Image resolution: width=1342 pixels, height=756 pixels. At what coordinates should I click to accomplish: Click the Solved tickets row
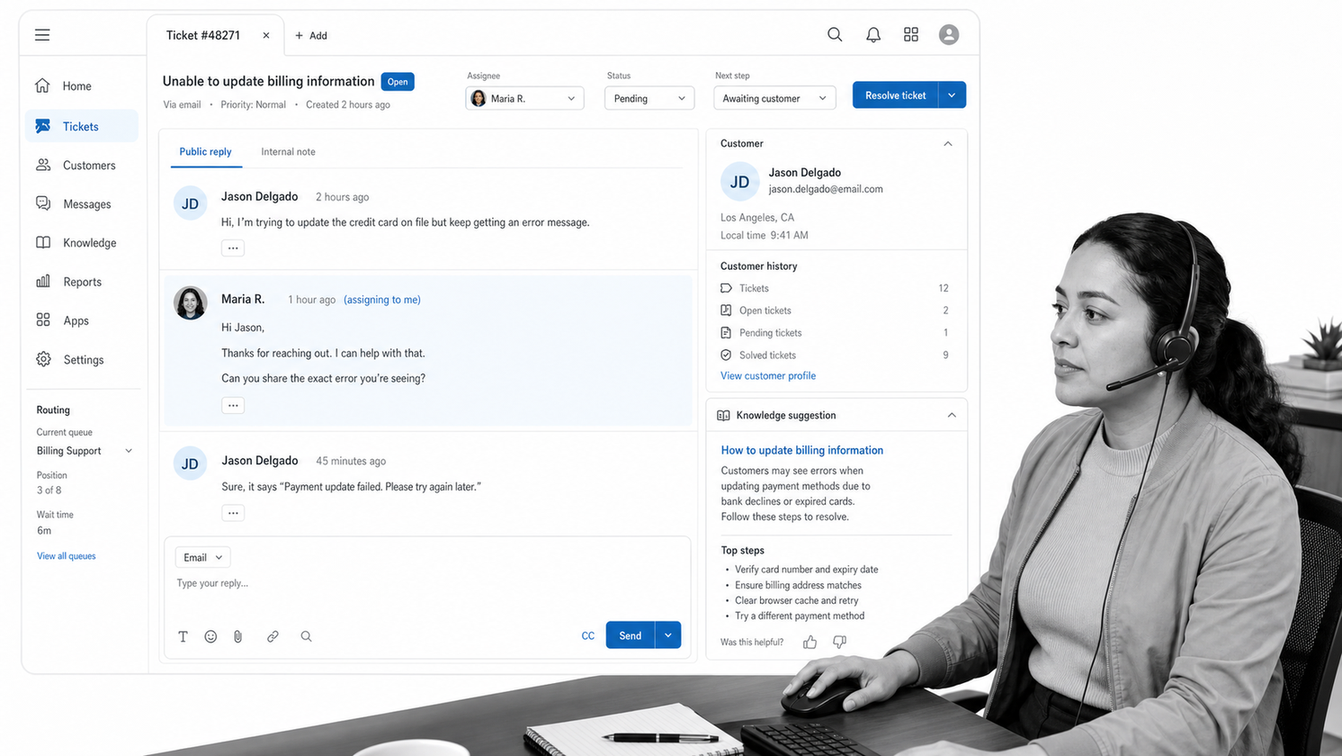coord(834,355)
